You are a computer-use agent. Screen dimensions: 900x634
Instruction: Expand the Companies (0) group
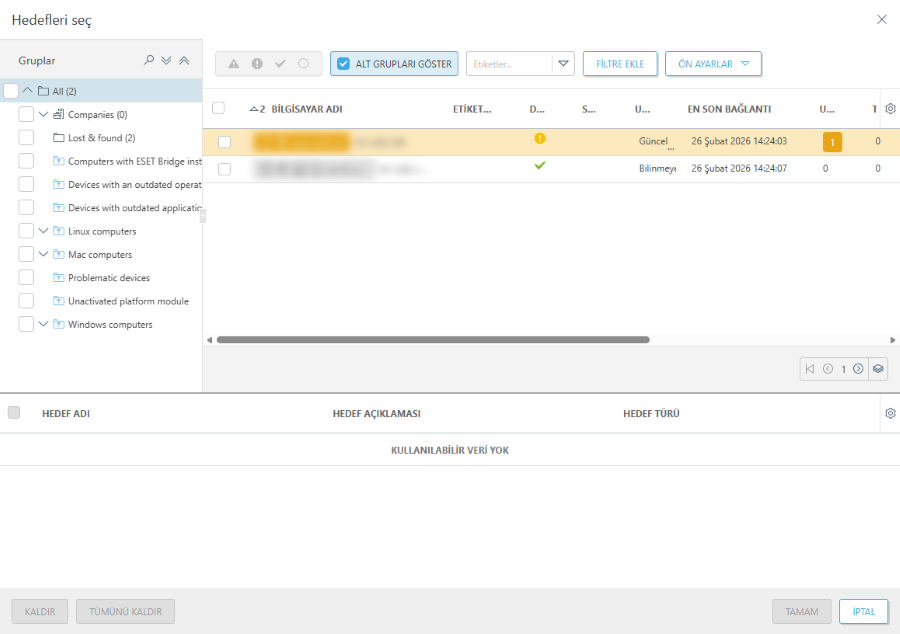point(43,114)
